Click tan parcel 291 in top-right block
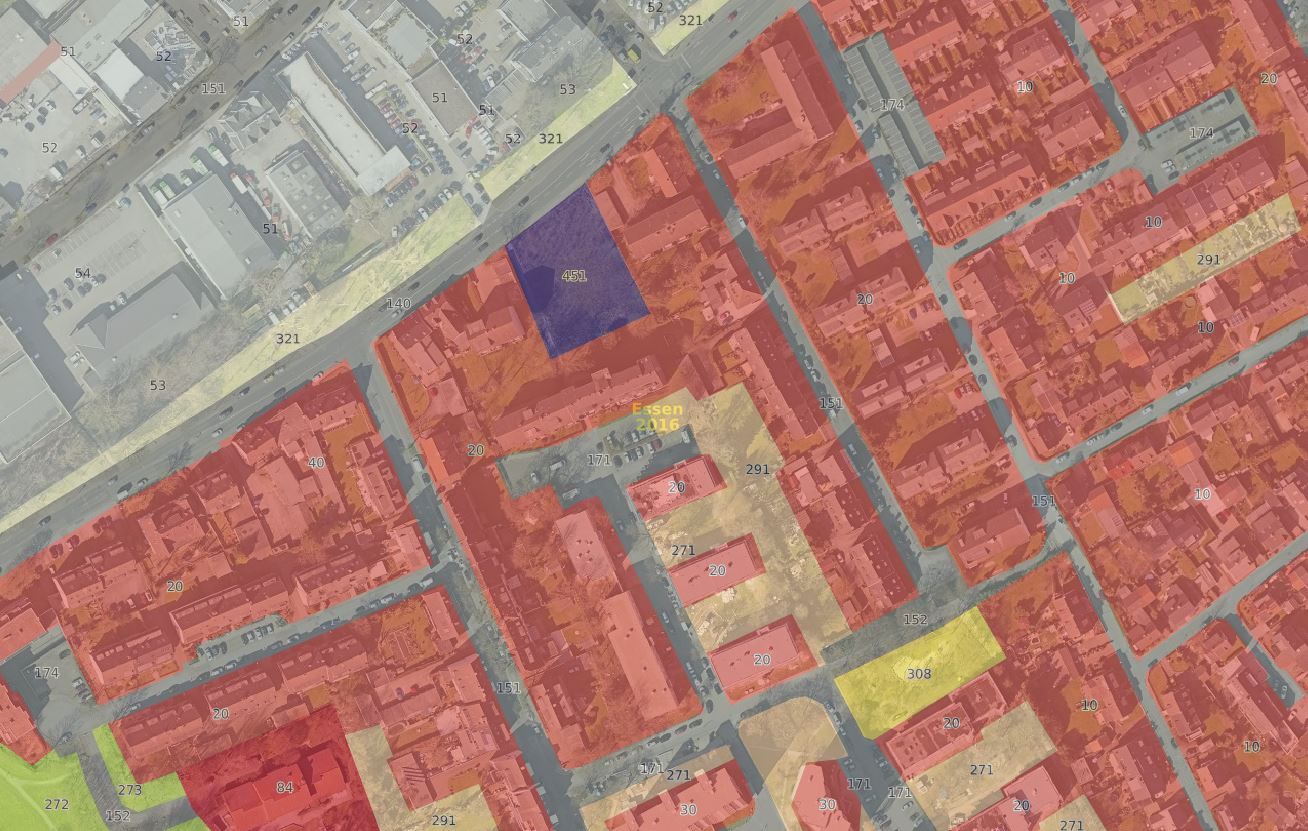1308x831 pixels. (1208, 260)
